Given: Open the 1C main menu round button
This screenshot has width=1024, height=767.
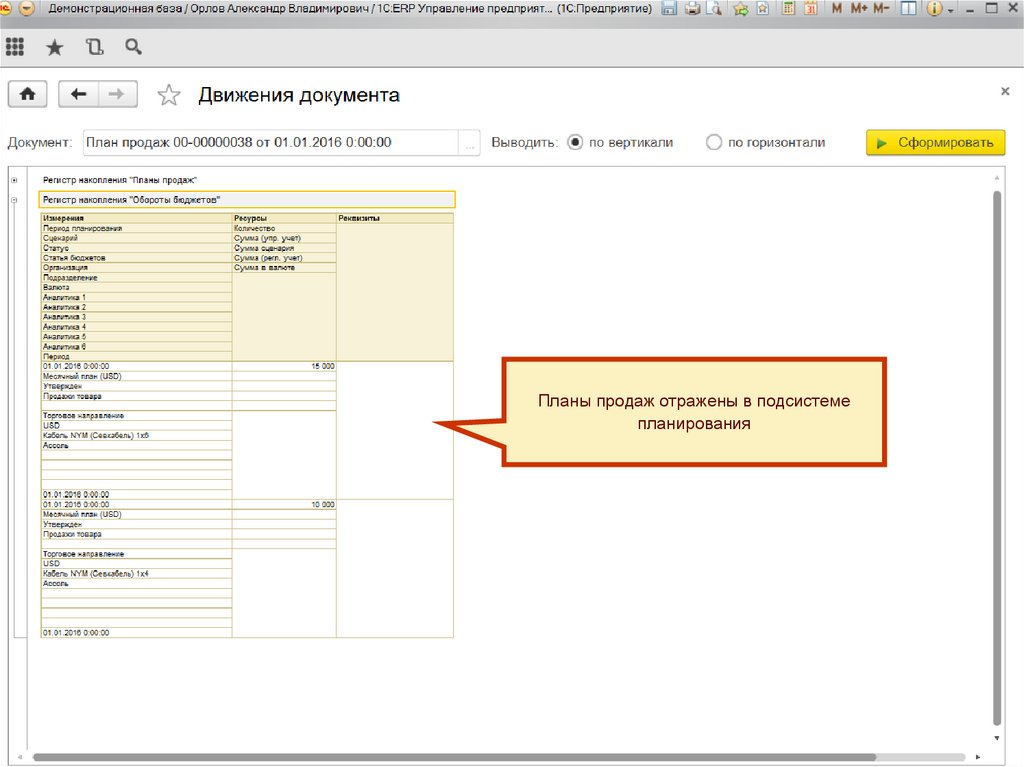Looking at the screenshot, I should pos(27,8).
